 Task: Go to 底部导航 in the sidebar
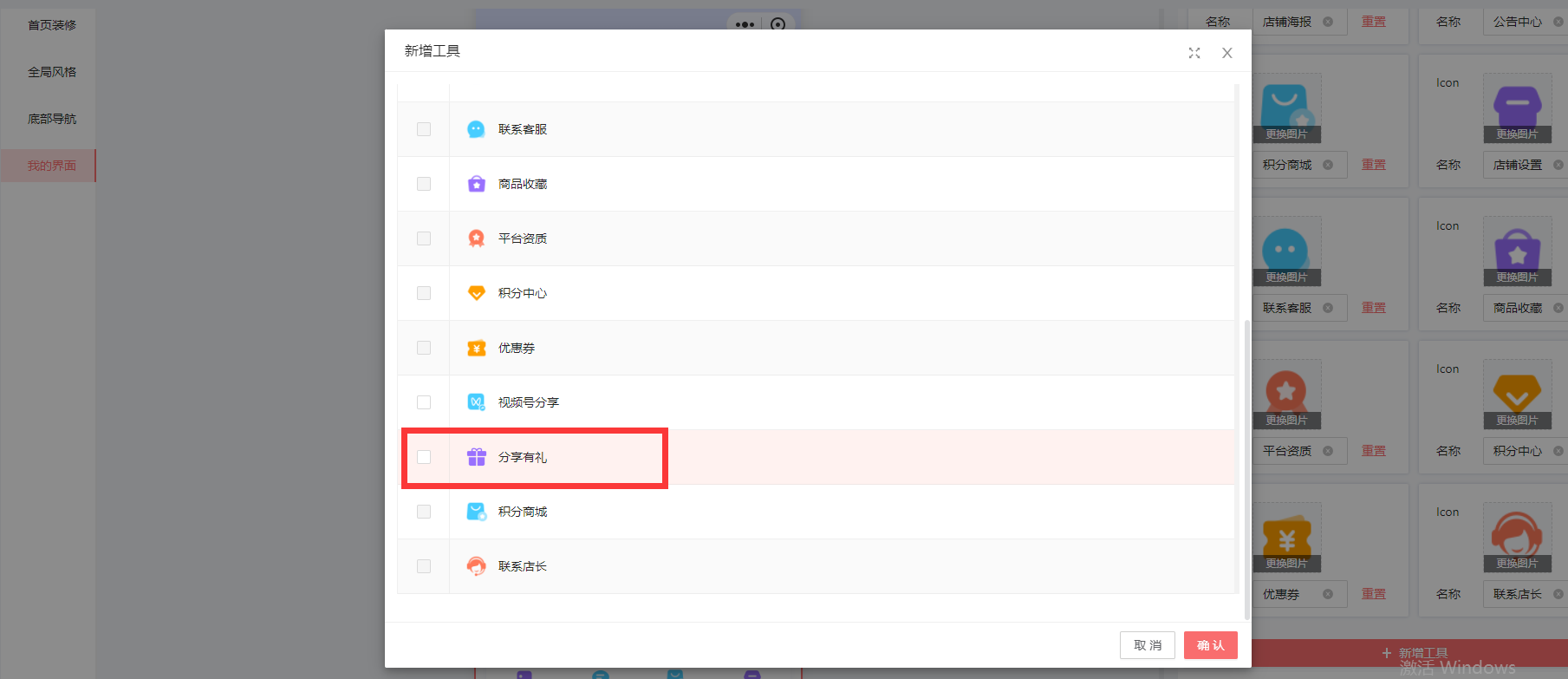tap(52, 119)
